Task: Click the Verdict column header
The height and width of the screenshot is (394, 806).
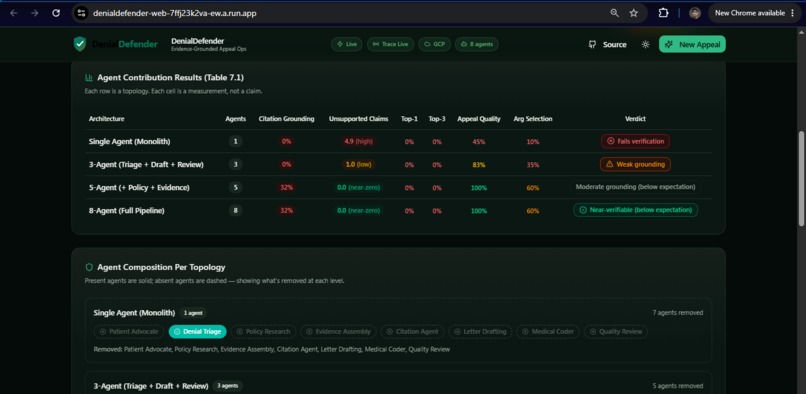Action: (635, 119)
